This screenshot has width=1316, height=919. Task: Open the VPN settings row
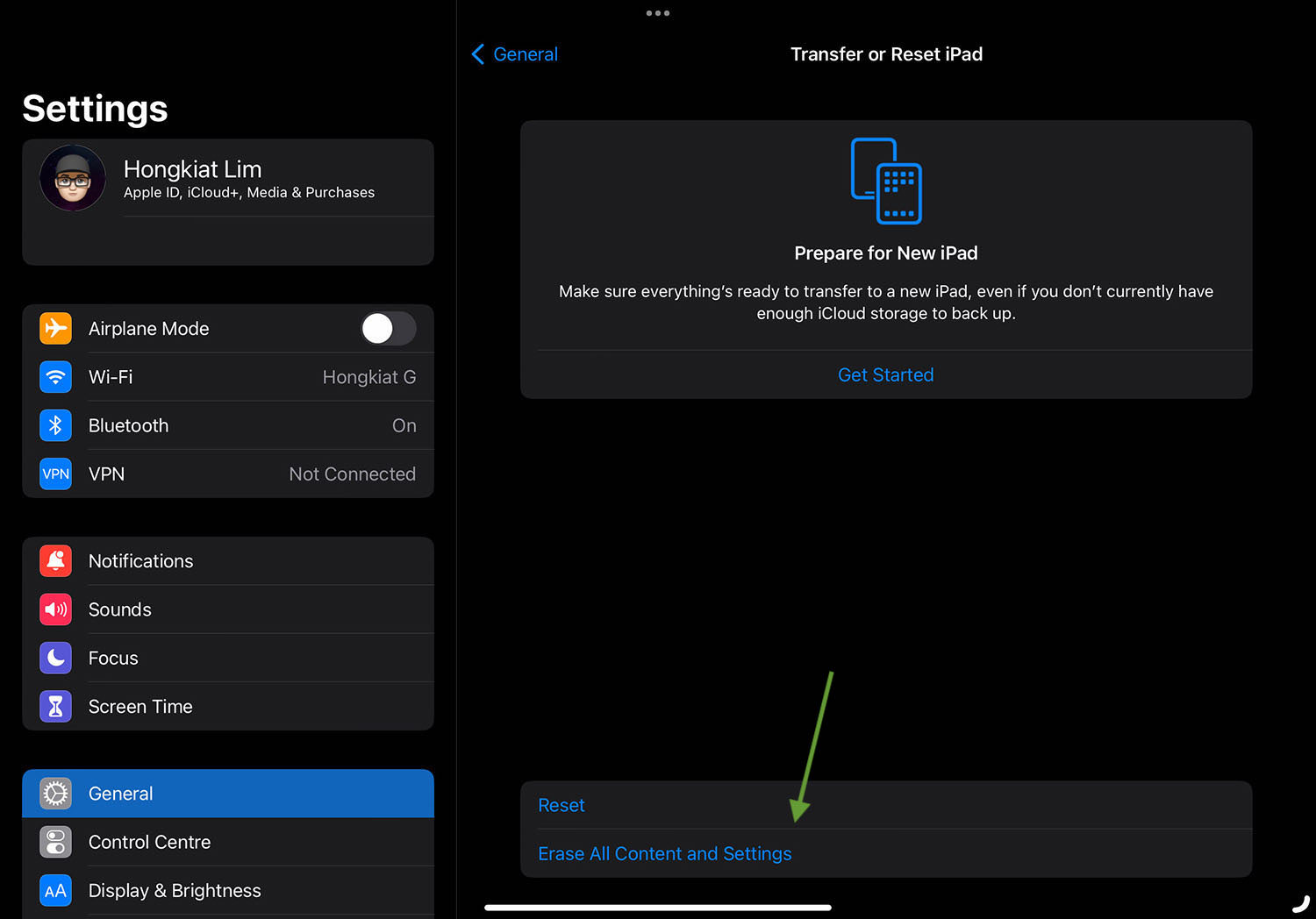(228, 474)
